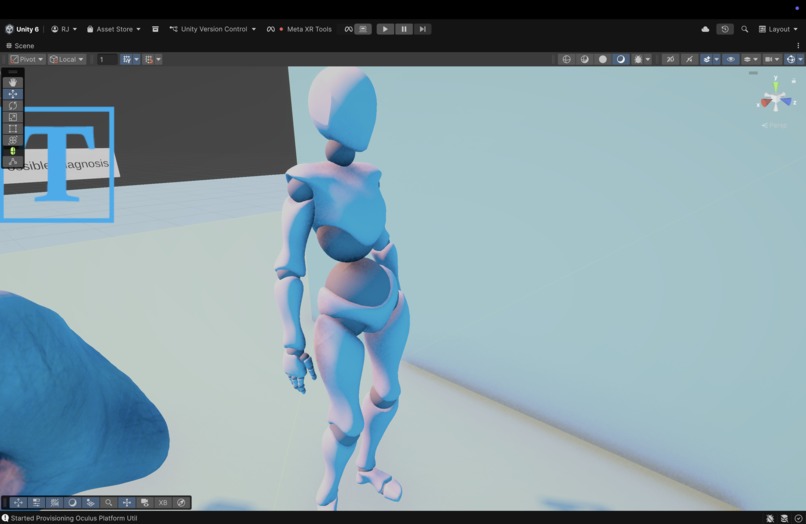
Task: Toggle grid snapping button
Action: tap(126, 59)
